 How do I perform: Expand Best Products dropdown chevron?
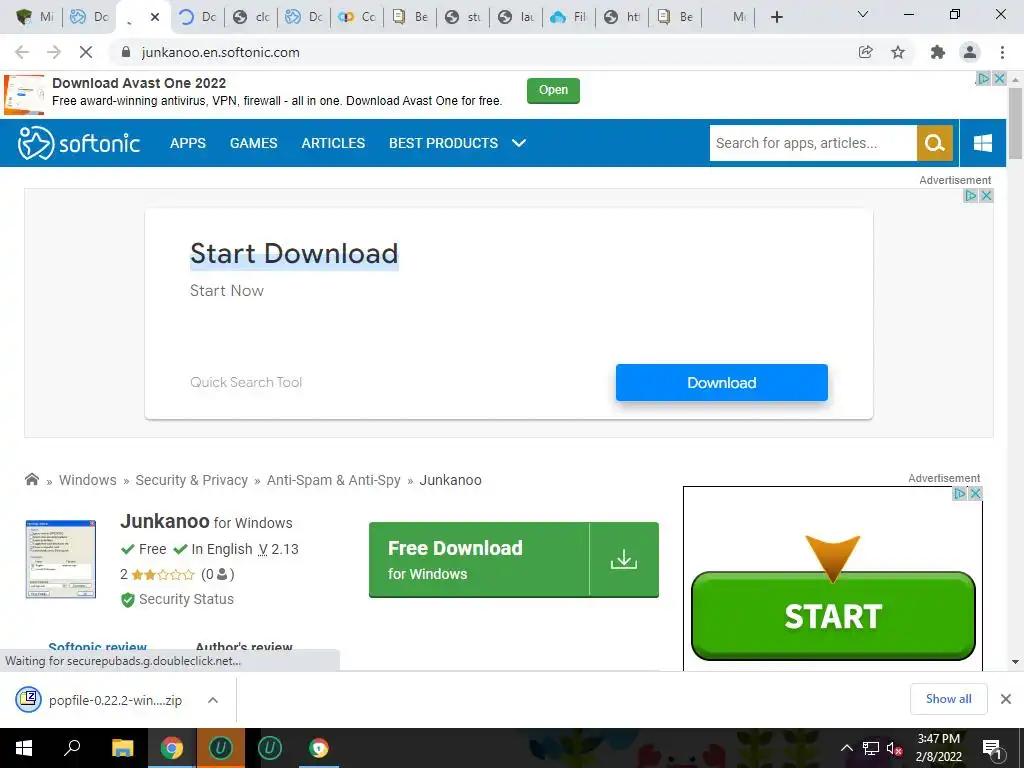click(519, 143)
